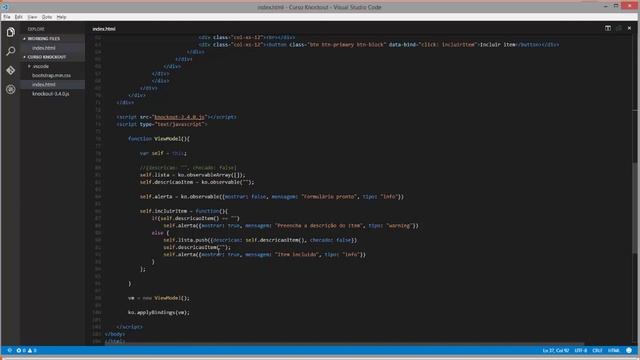Click the 'else {' code line
This screenshot has height=360, width=640.
(x=160, y=233)
